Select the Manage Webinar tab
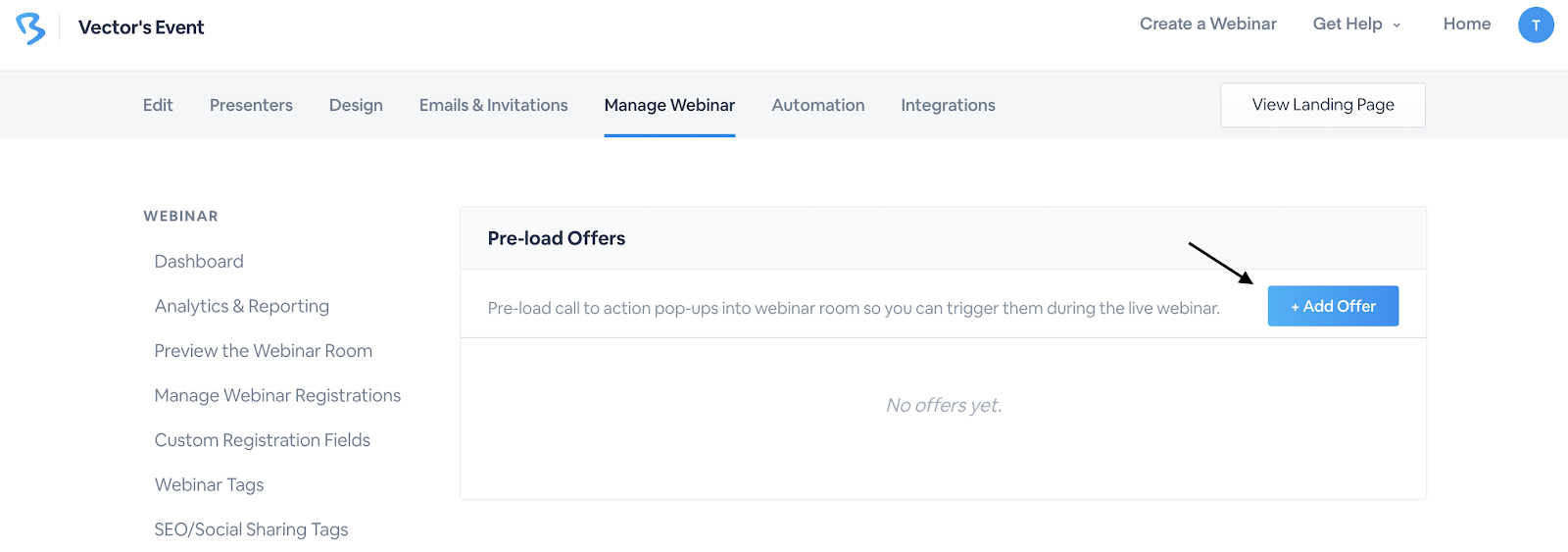Image resolution: width=1568 pixels, height=552 pixels. [669, 105]
